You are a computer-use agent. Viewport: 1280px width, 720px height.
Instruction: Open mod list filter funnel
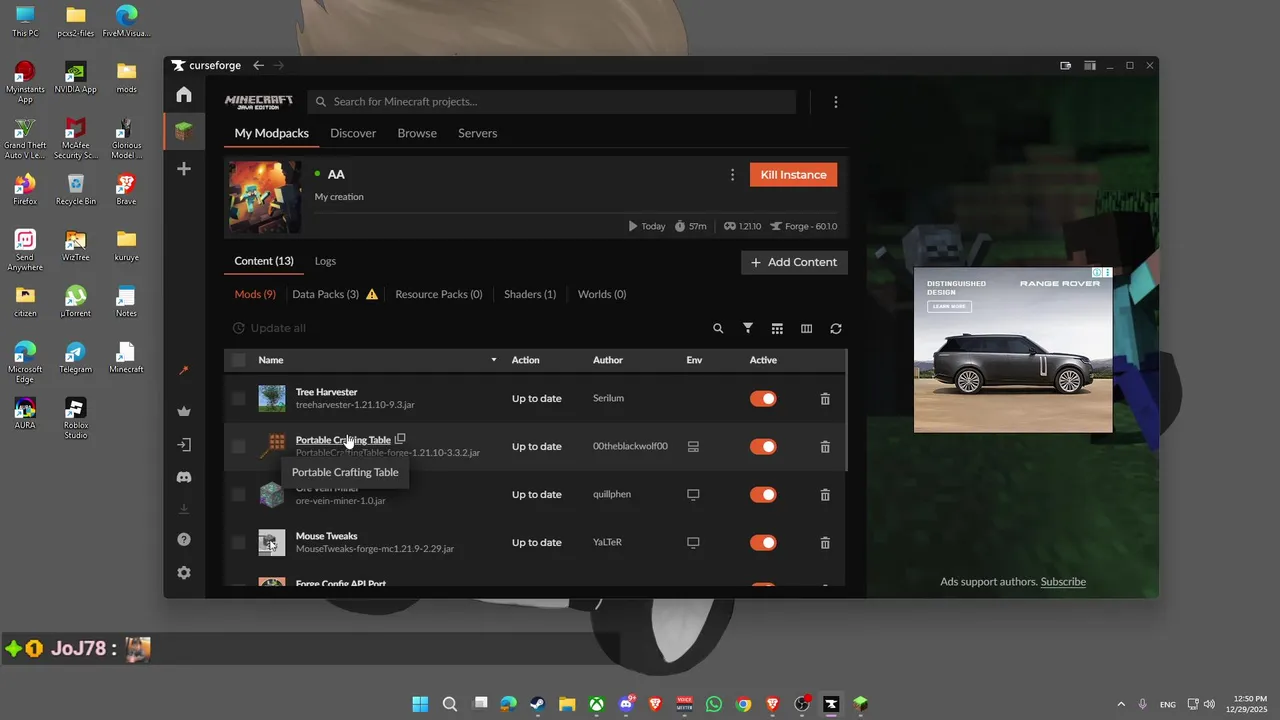pos(748,328)
